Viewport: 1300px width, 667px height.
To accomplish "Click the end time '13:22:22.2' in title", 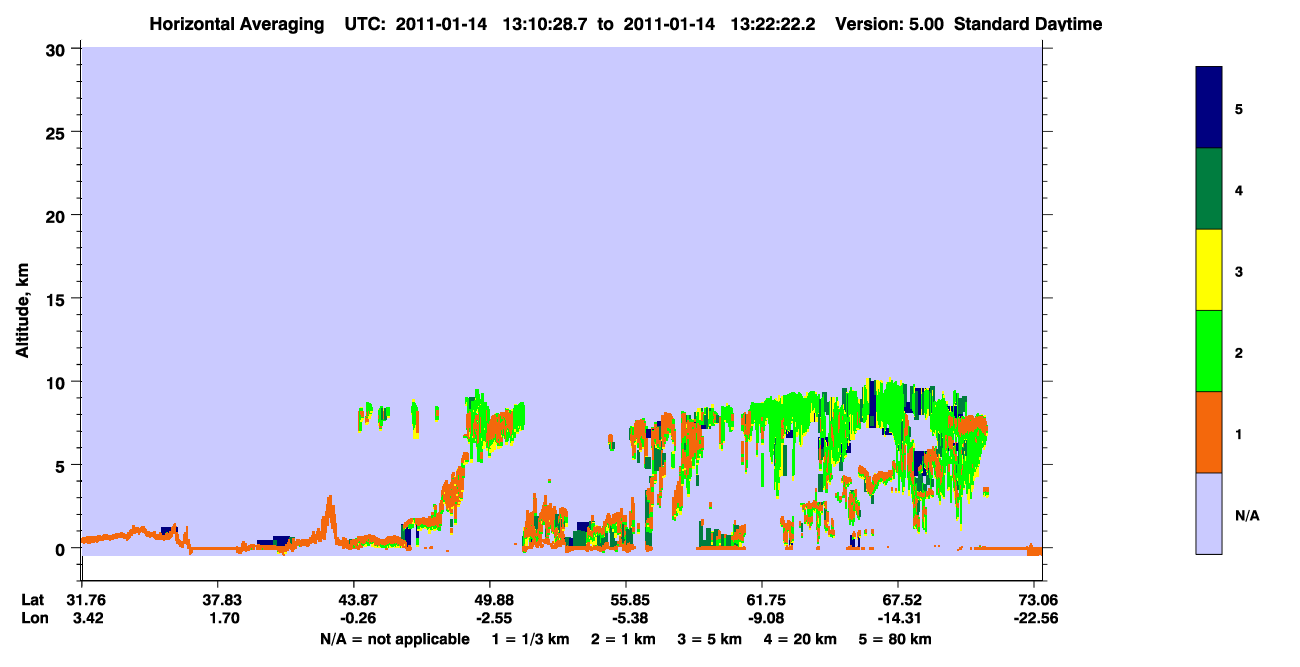I will point(773,24).
